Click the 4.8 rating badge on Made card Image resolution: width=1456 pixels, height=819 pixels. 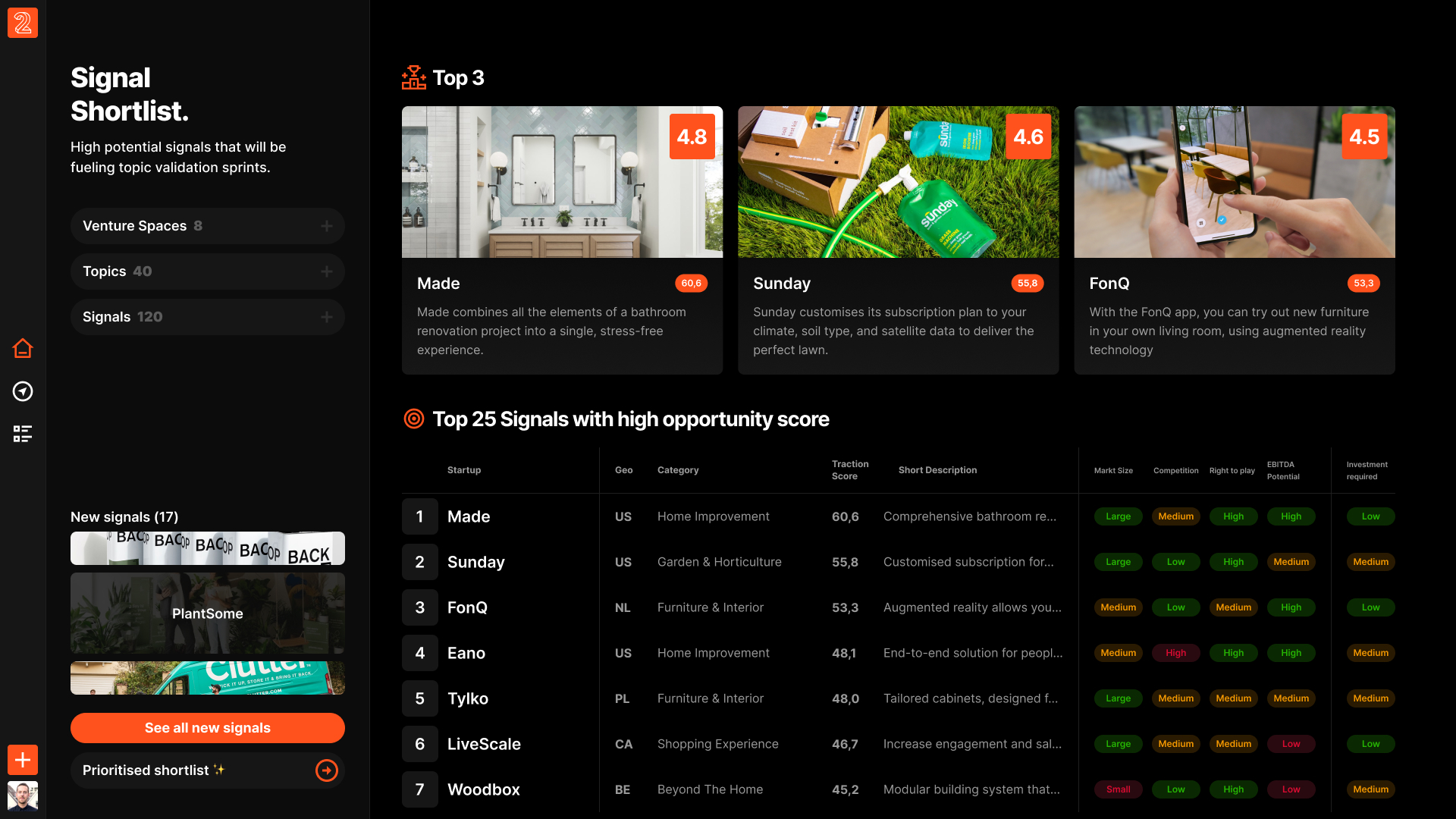click(x=692, y=136)
